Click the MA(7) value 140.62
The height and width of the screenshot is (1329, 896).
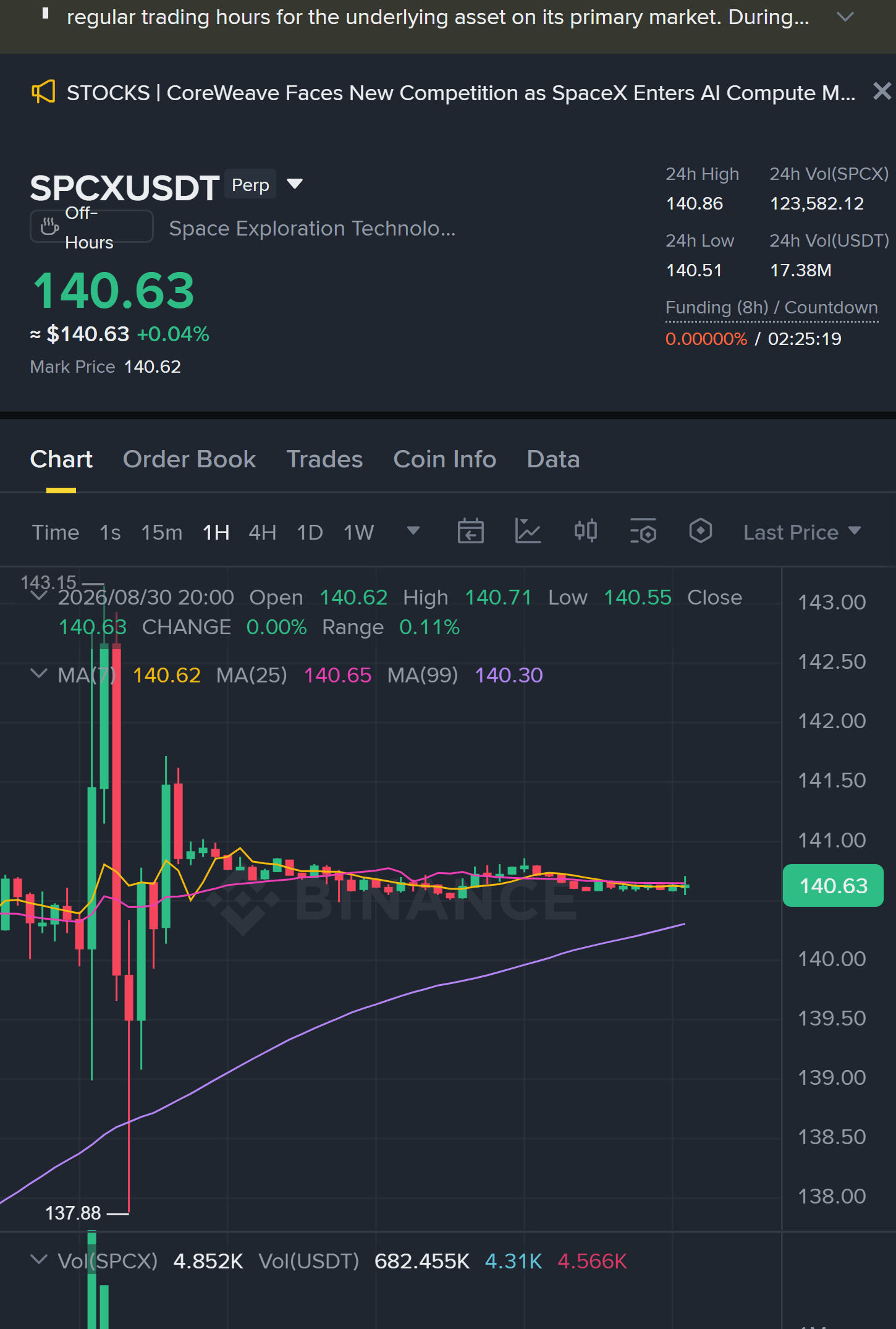167,675
